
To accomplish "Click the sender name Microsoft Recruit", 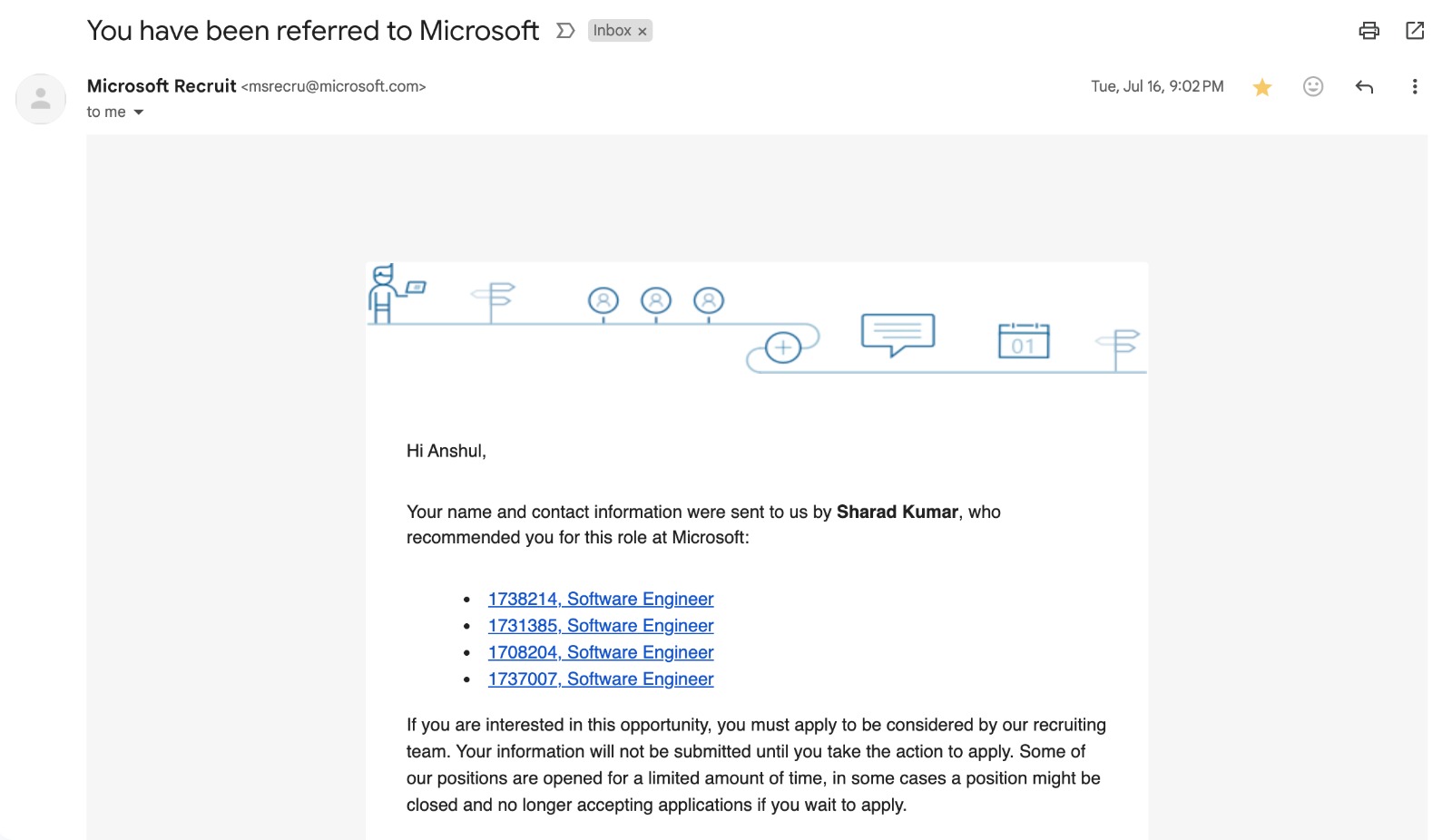I will (x=162, y=86).
